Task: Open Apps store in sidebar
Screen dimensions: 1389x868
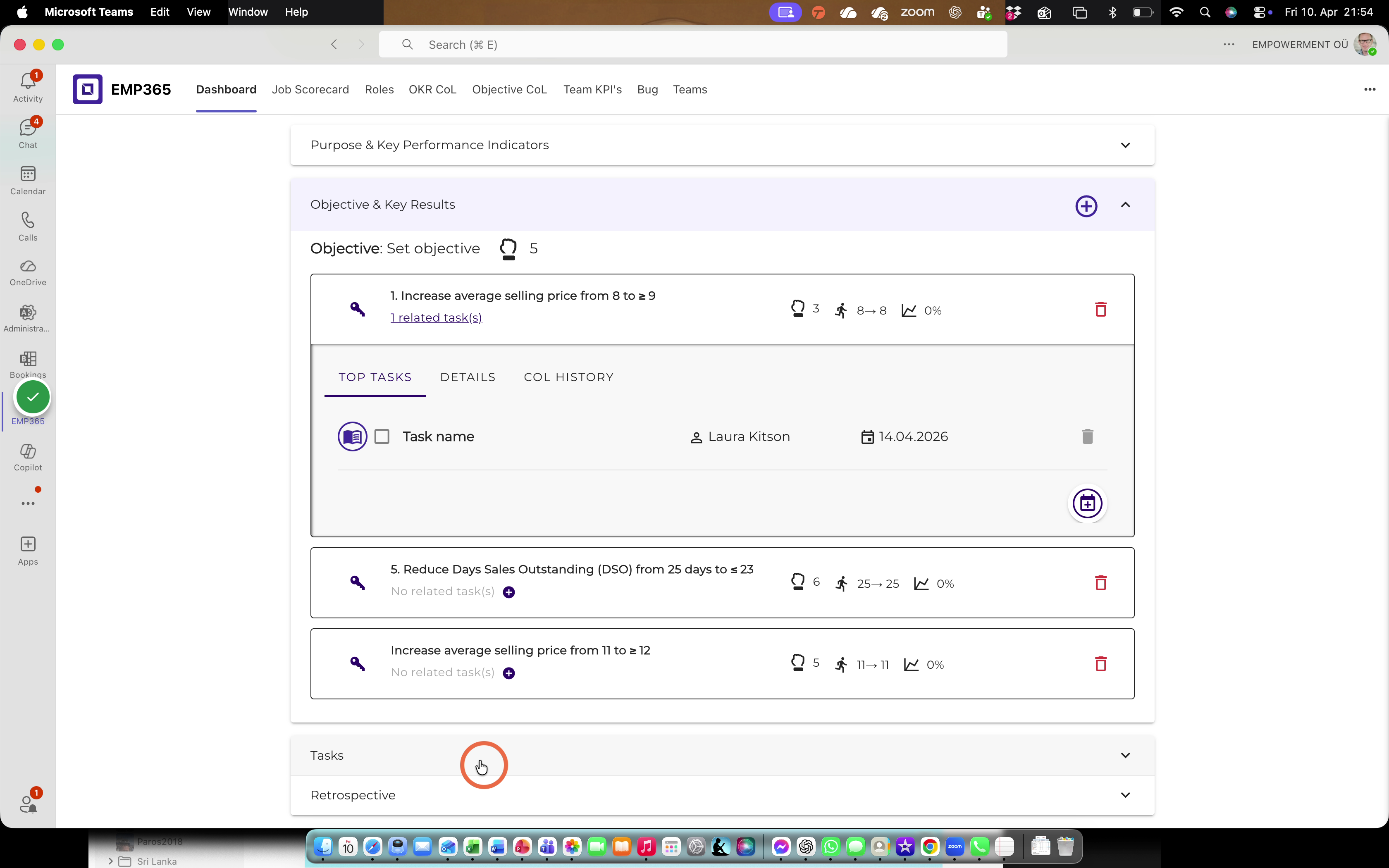Action: pos(28,551)
